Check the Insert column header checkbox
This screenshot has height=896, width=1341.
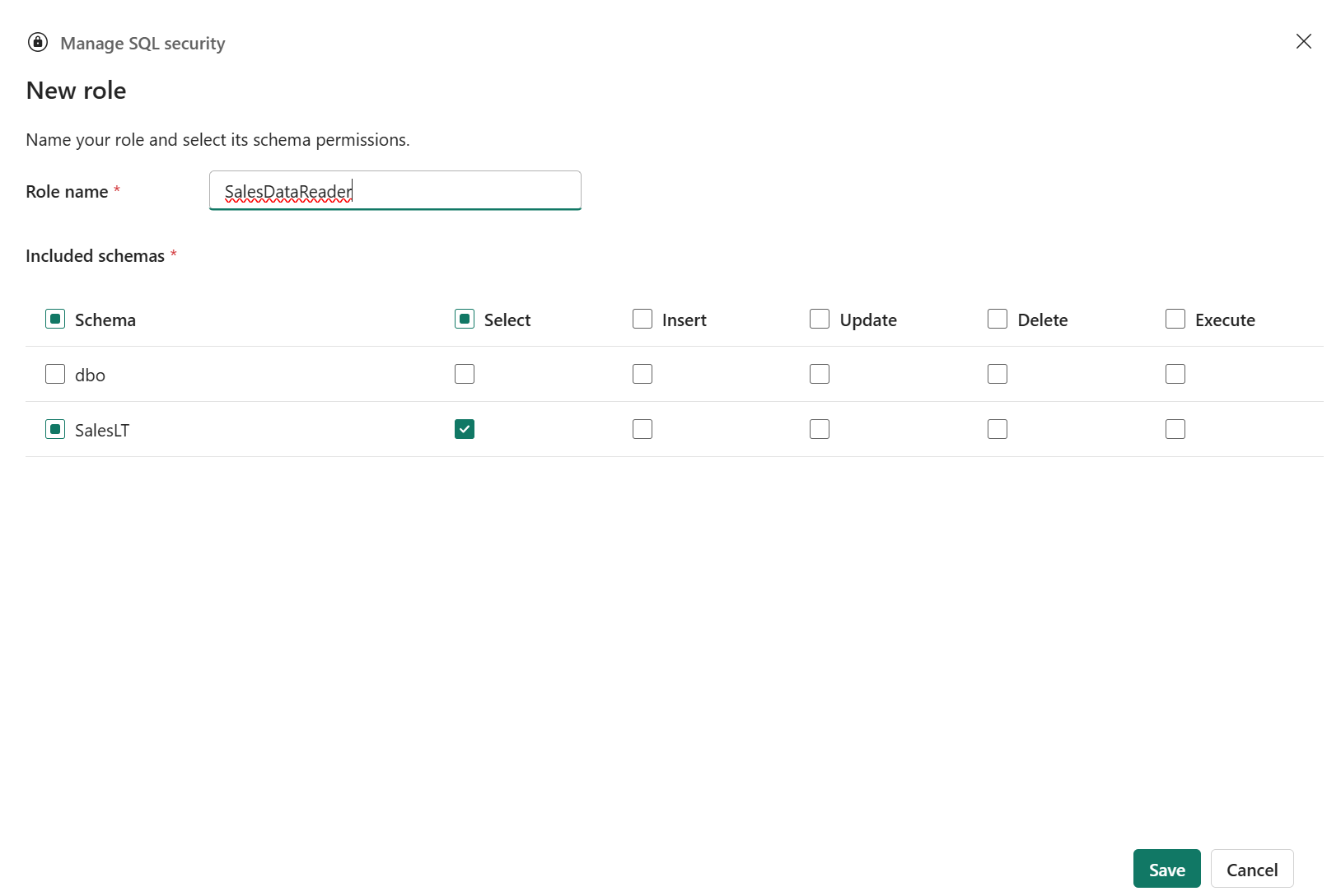tap(642, 319)
